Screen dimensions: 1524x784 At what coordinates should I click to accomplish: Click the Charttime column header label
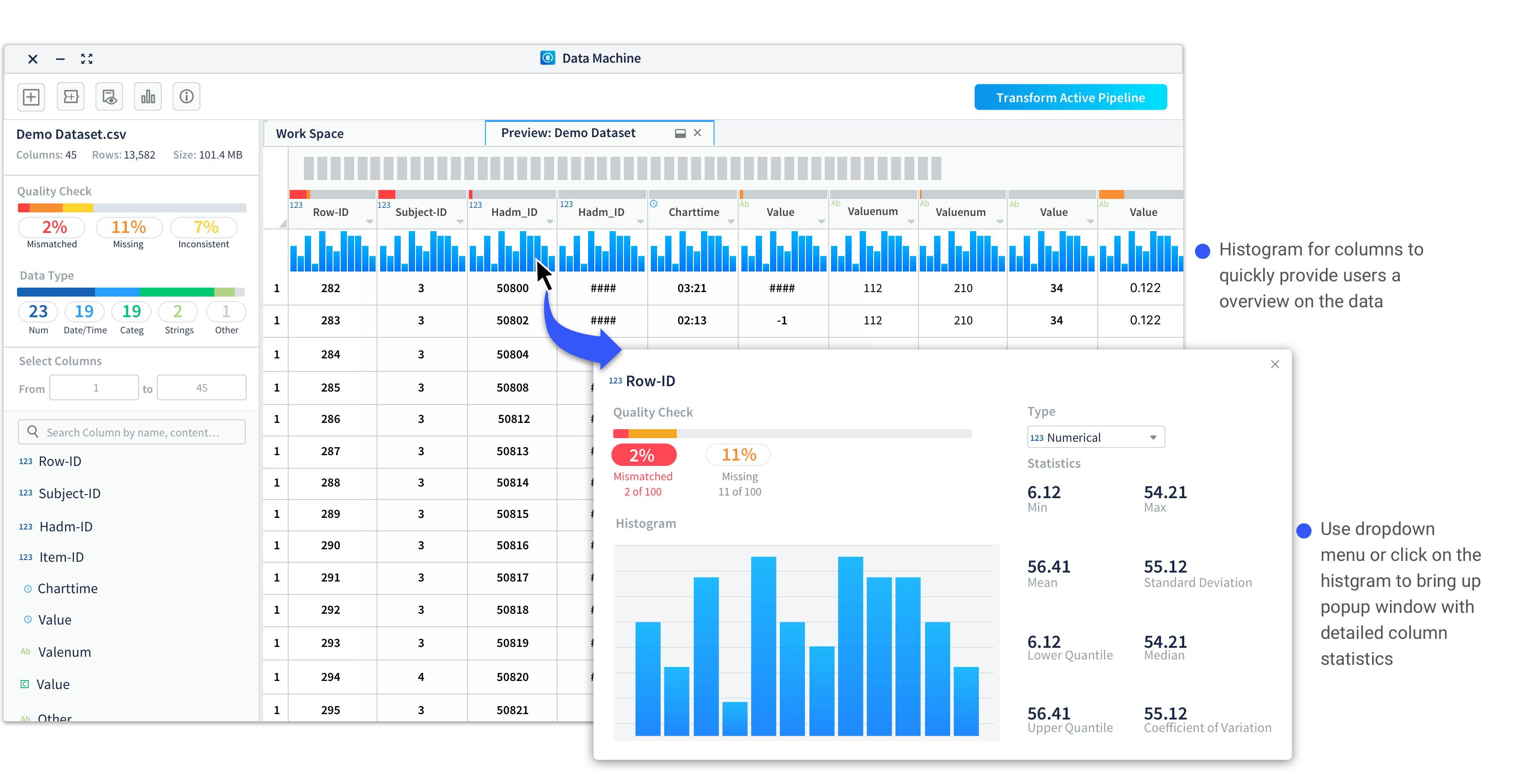tap(693, 212)
